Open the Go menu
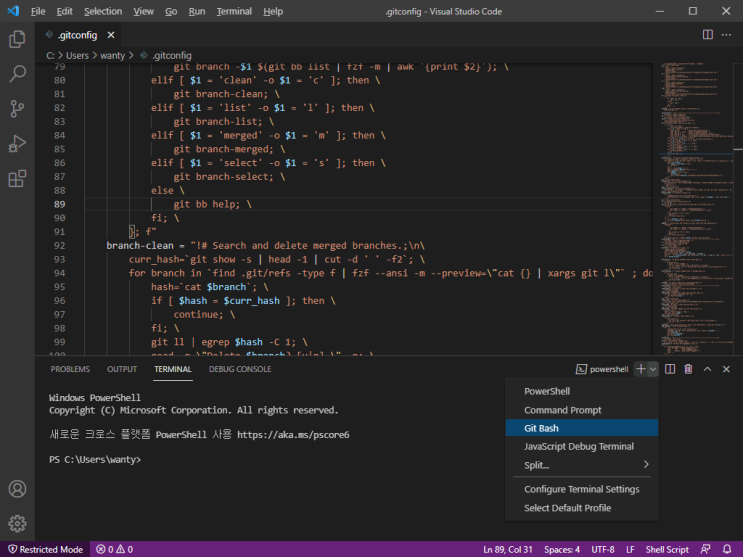This screenshot has width=743, height=557. 171,11
